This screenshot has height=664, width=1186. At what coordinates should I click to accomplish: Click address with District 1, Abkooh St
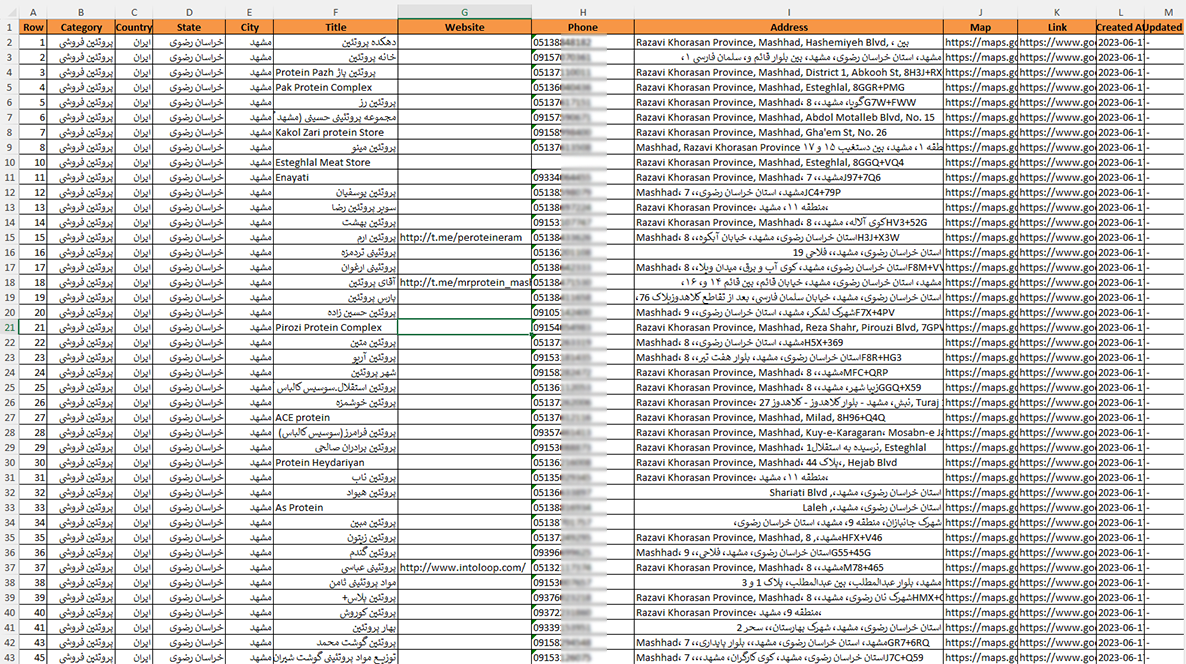coord(789,73)
